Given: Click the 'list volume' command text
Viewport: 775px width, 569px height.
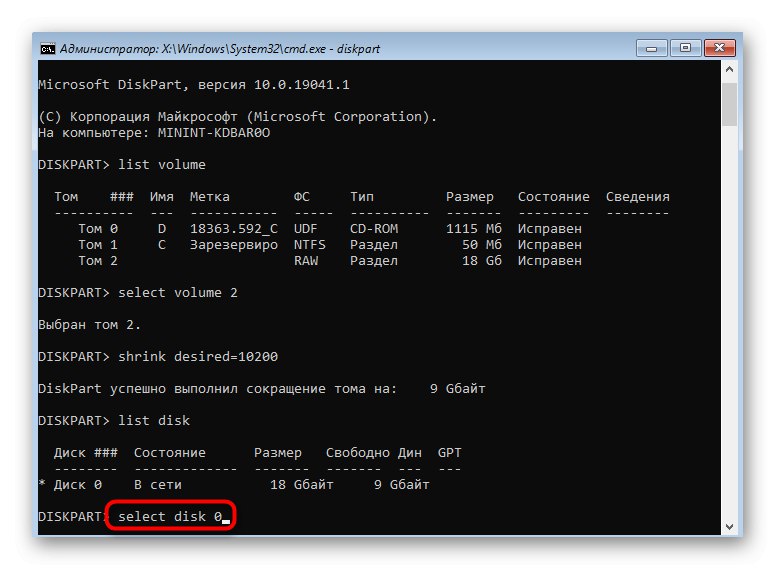Looking at the screenshot, I should point(162,164).
